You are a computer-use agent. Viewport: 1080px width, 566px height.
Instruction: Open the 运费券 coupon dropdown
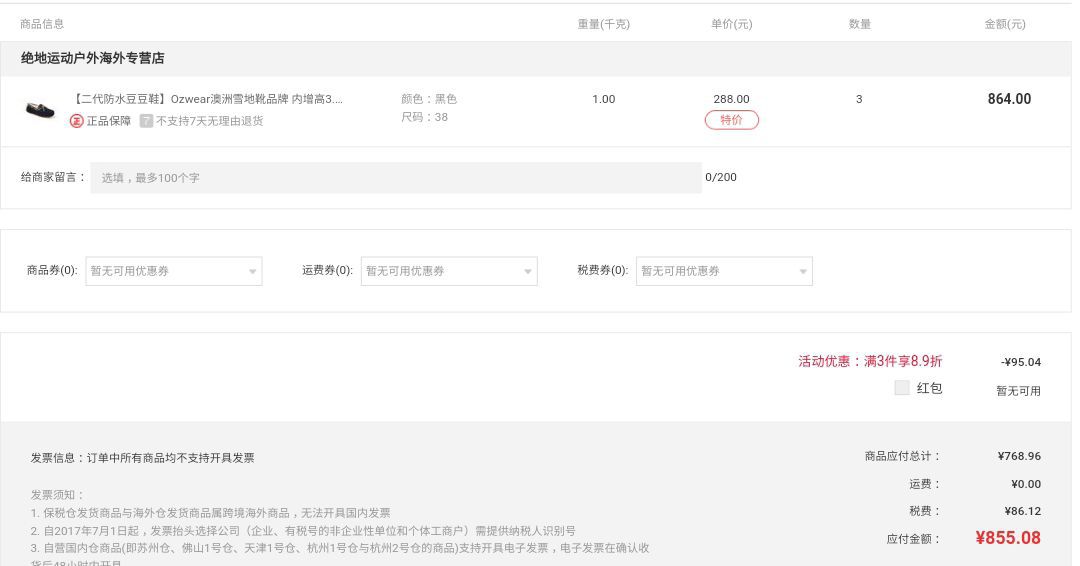(x=449, y=271)
